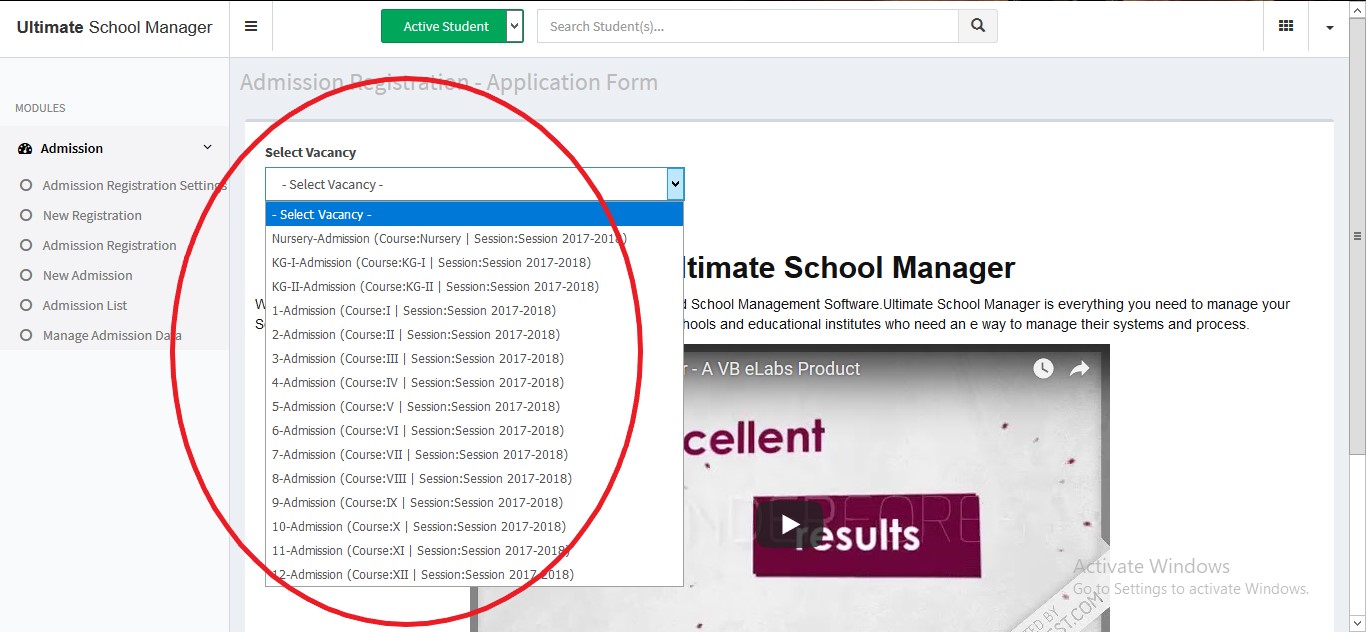Open the top-right user caret menu
Image resolution: width=1367 pixels, height=632 pixels.
[1330, 28]
